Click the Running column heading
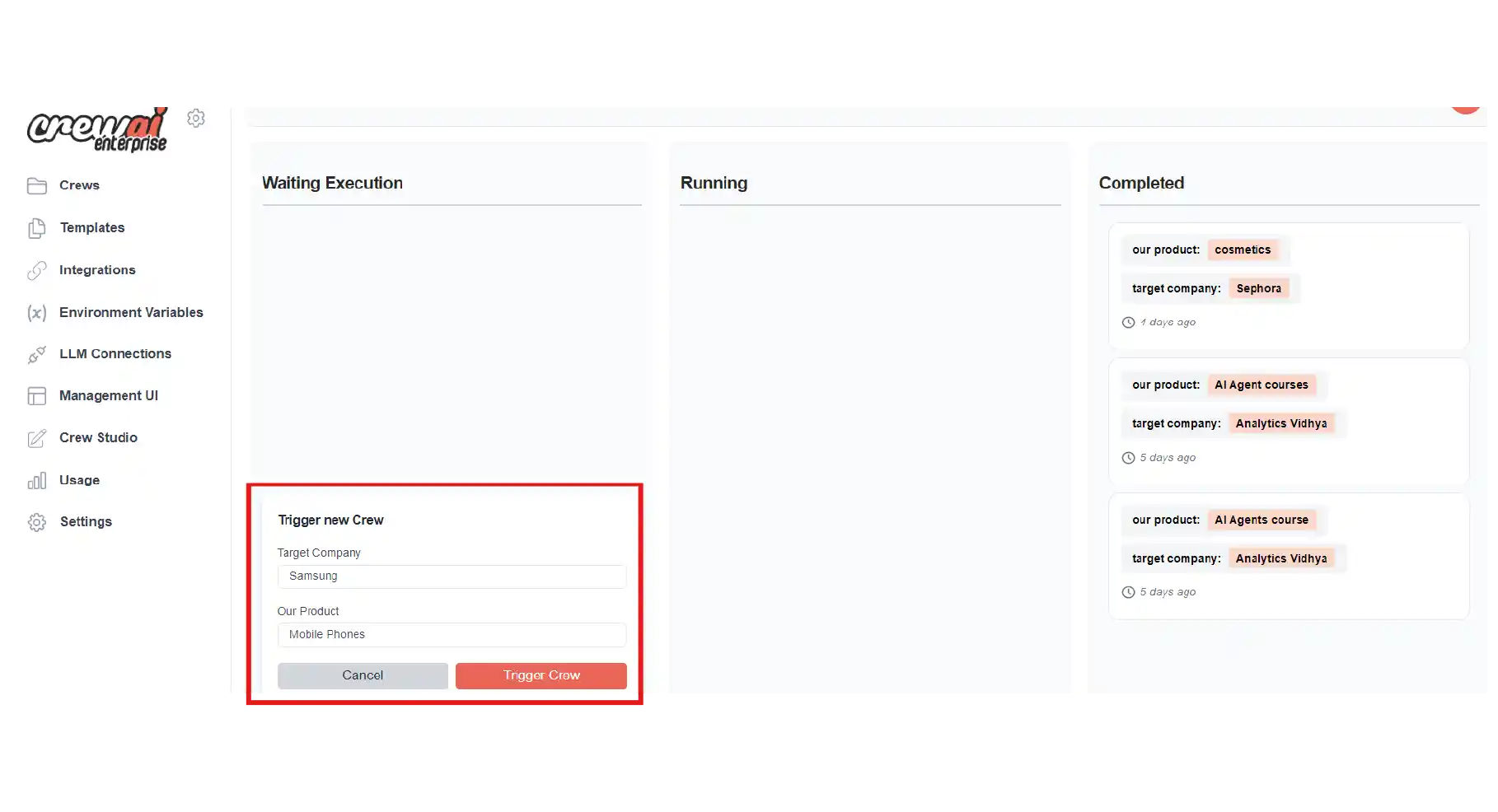1498x812 pixels. (714, 183)
